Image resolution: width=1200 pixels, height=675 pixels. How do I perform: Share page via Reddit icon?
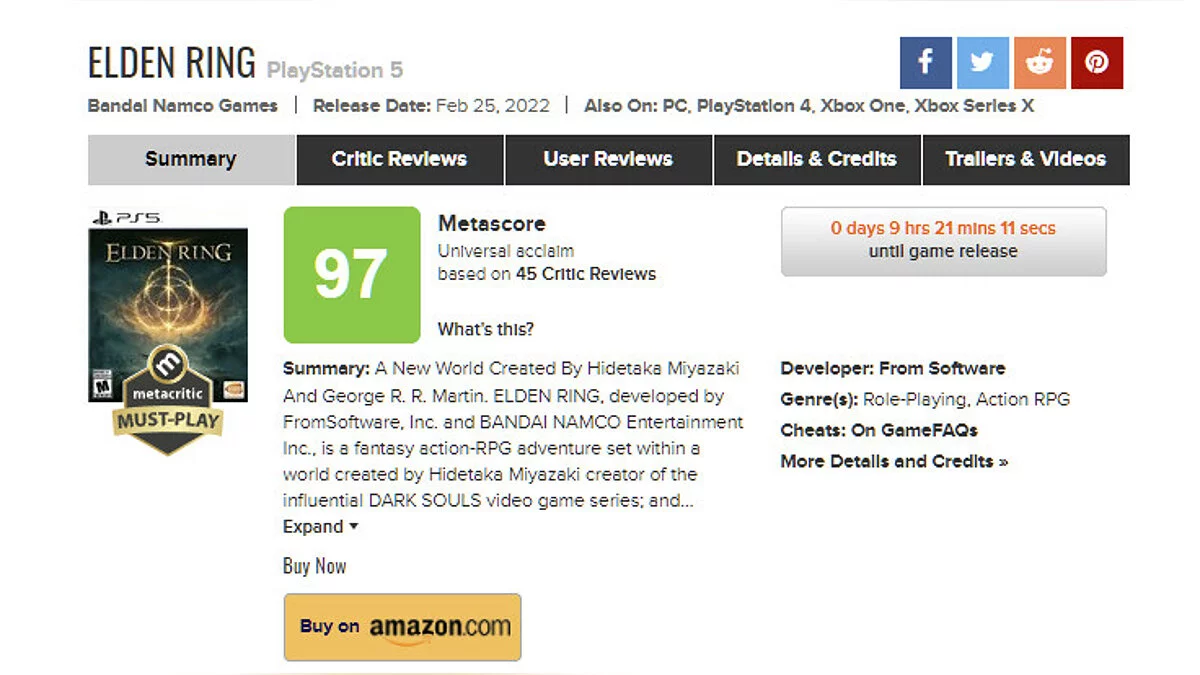(x=1040, y=63)
